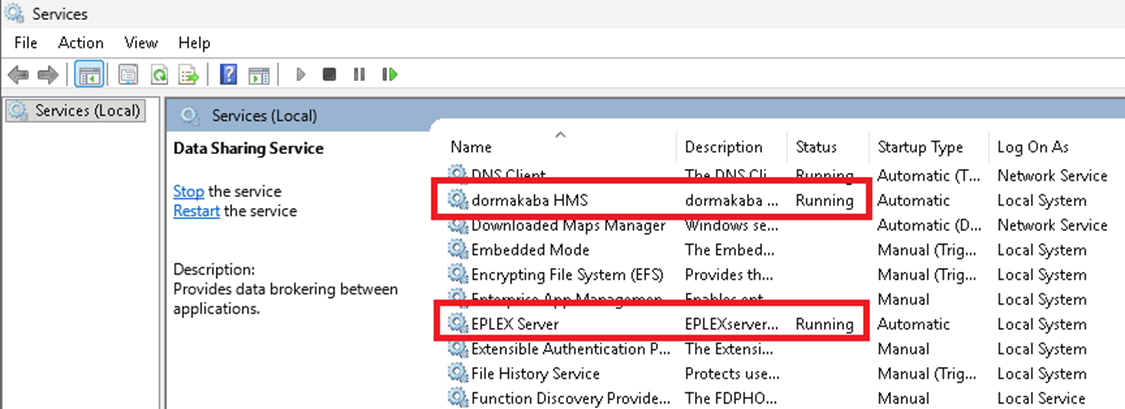Open Properties via the toolbar icon
1125x409 pixels.
click(128, 75)
